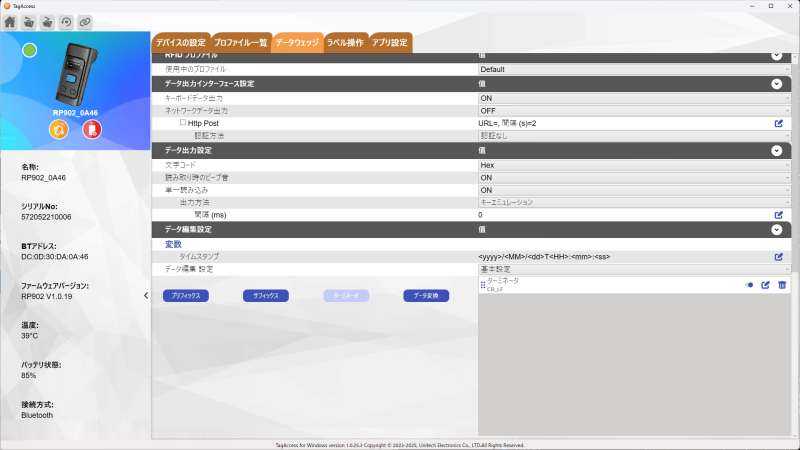Image resolution: width=800 pixels, height=450 pixels.
Task: Click the データ変換 button
Action: tap(426, 296)
